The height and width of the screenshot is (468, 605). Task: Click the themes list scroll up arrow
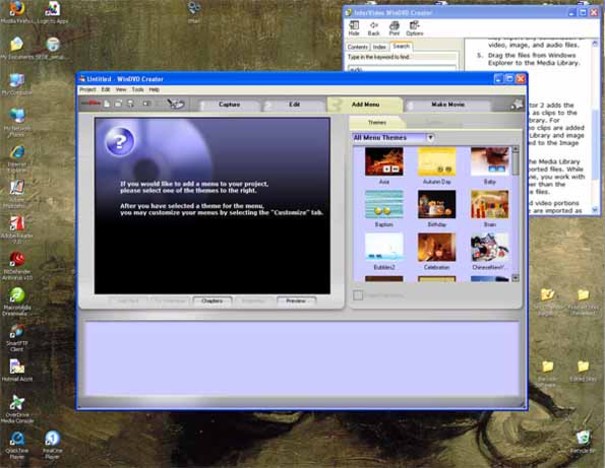[515, 149]
